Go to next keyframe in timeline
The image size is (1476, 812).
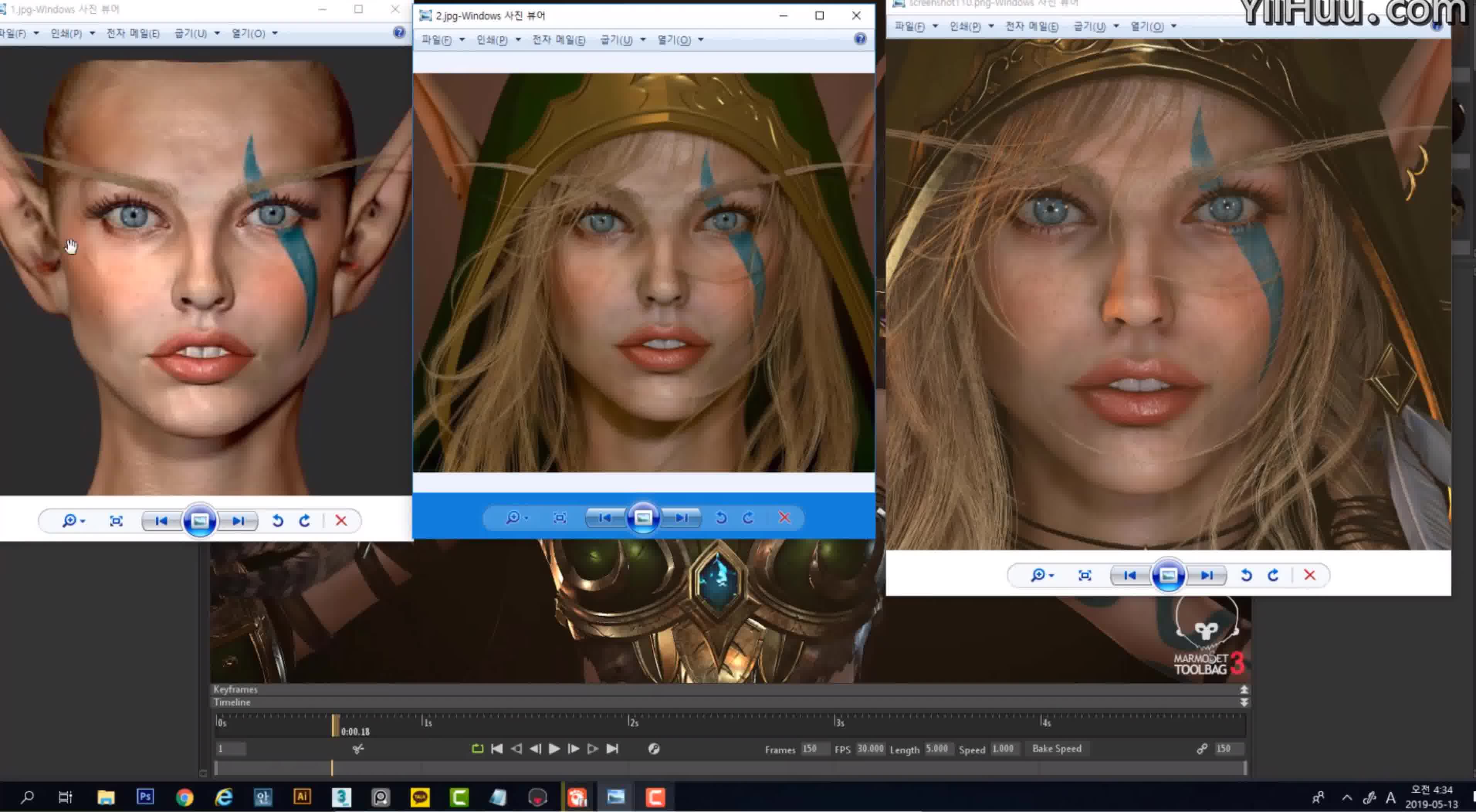tap(592, 748)
